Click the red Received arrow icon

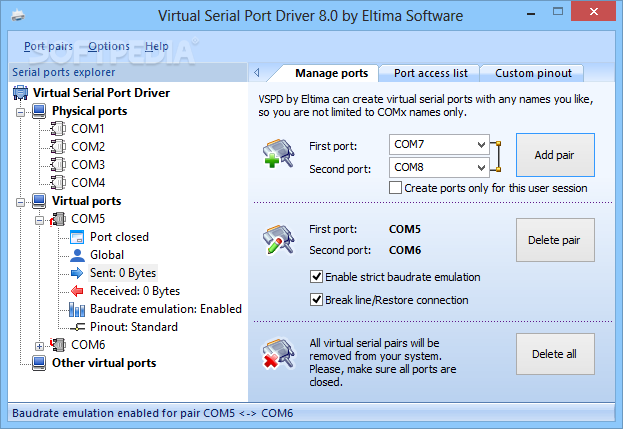pyautogui.click(x=77, y=291)
